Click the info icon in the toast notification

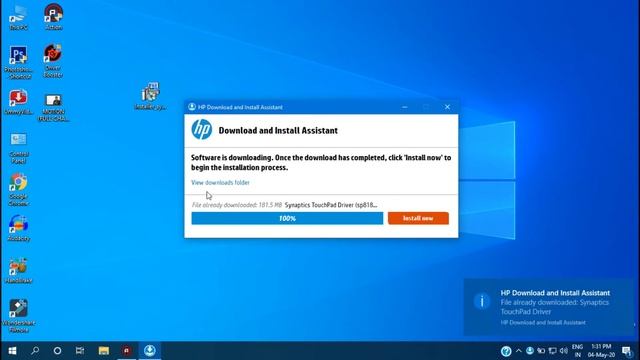(482, 301)
